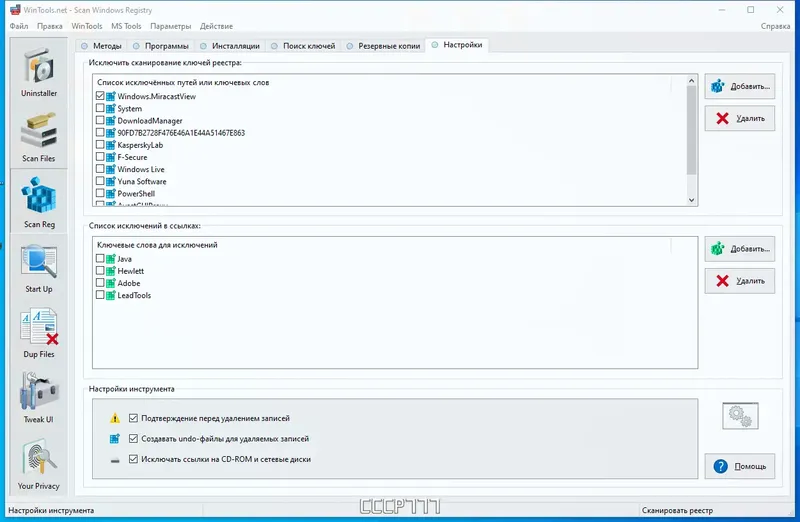Open the MS Tools menu

point(126,26)
